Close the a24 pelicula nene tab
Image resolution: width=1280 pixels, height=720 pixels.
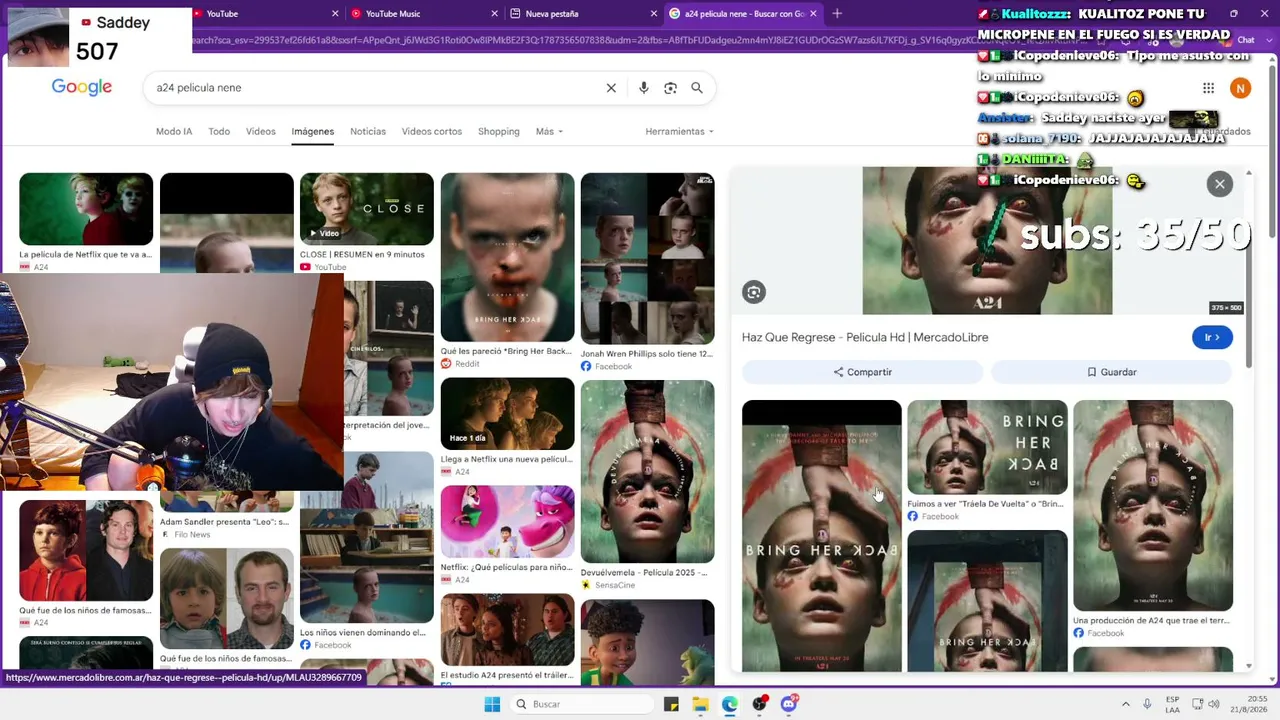[813, 14]
